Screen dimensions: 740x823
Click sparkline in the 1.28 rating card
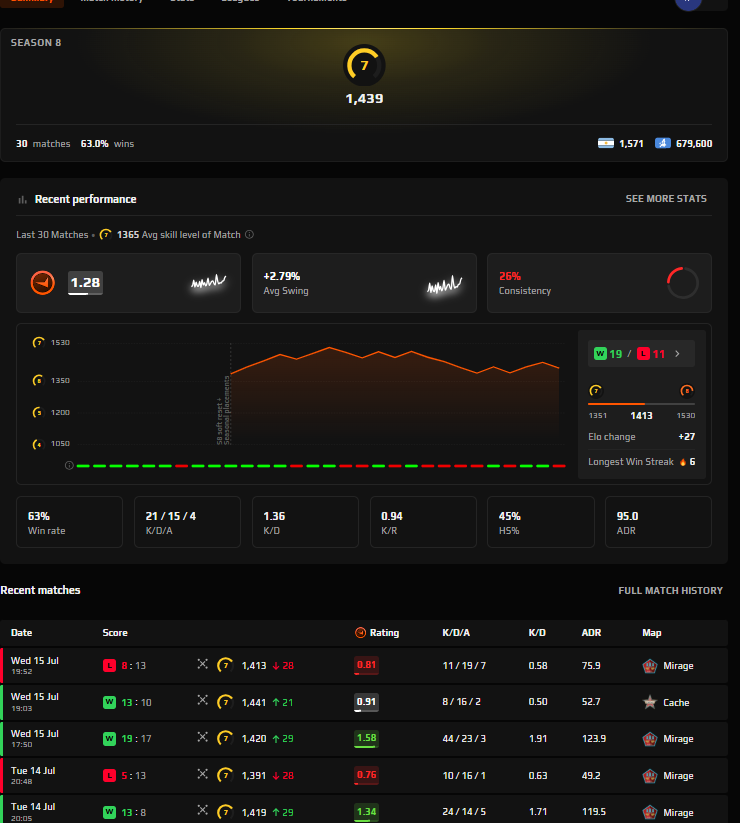coord(208,282)
